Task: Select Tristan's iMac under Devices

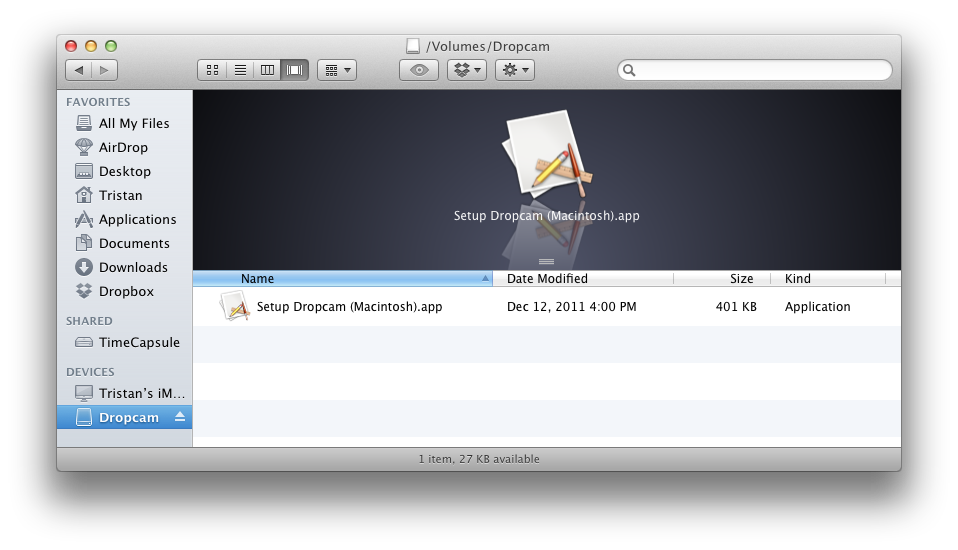Action: (125, 393)
